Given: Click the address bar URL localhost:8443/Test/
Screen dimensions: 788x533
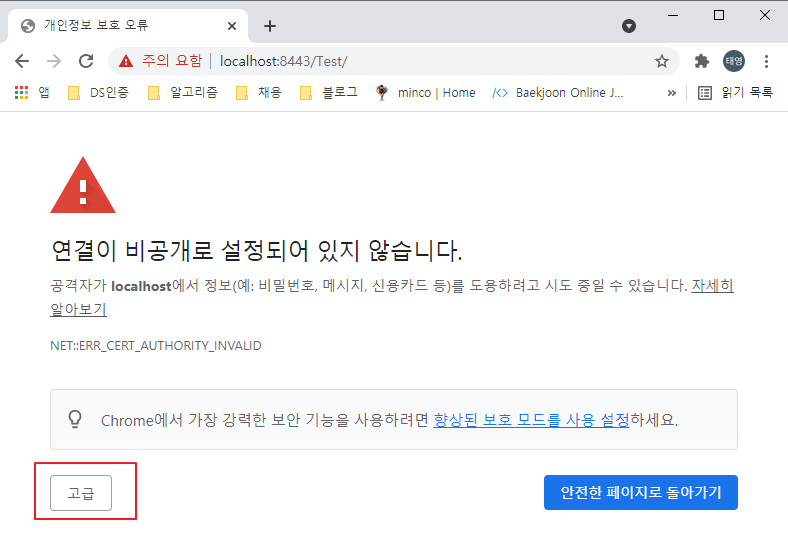Looking at the screenshot, I should pyautogui.click(x=283, y=61).
